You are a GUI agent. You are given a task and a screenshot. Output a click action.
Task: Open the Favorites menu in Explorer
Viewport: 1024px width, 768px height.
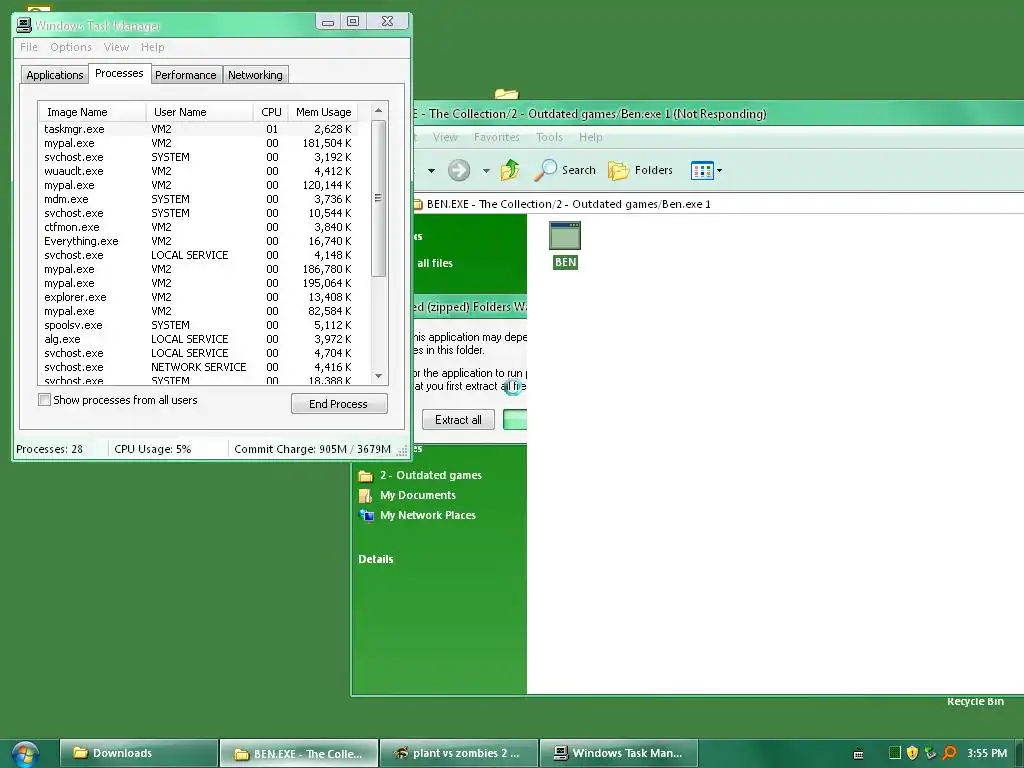click(496, 137)
